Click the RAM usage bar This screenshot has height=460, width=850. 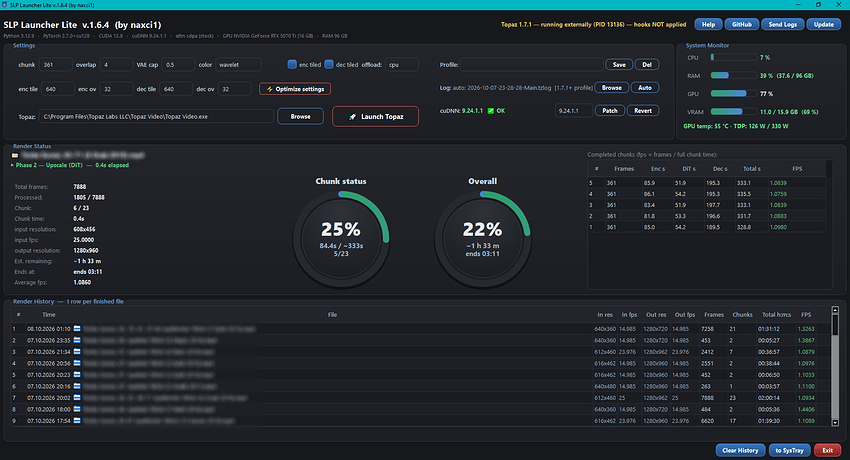733,75
